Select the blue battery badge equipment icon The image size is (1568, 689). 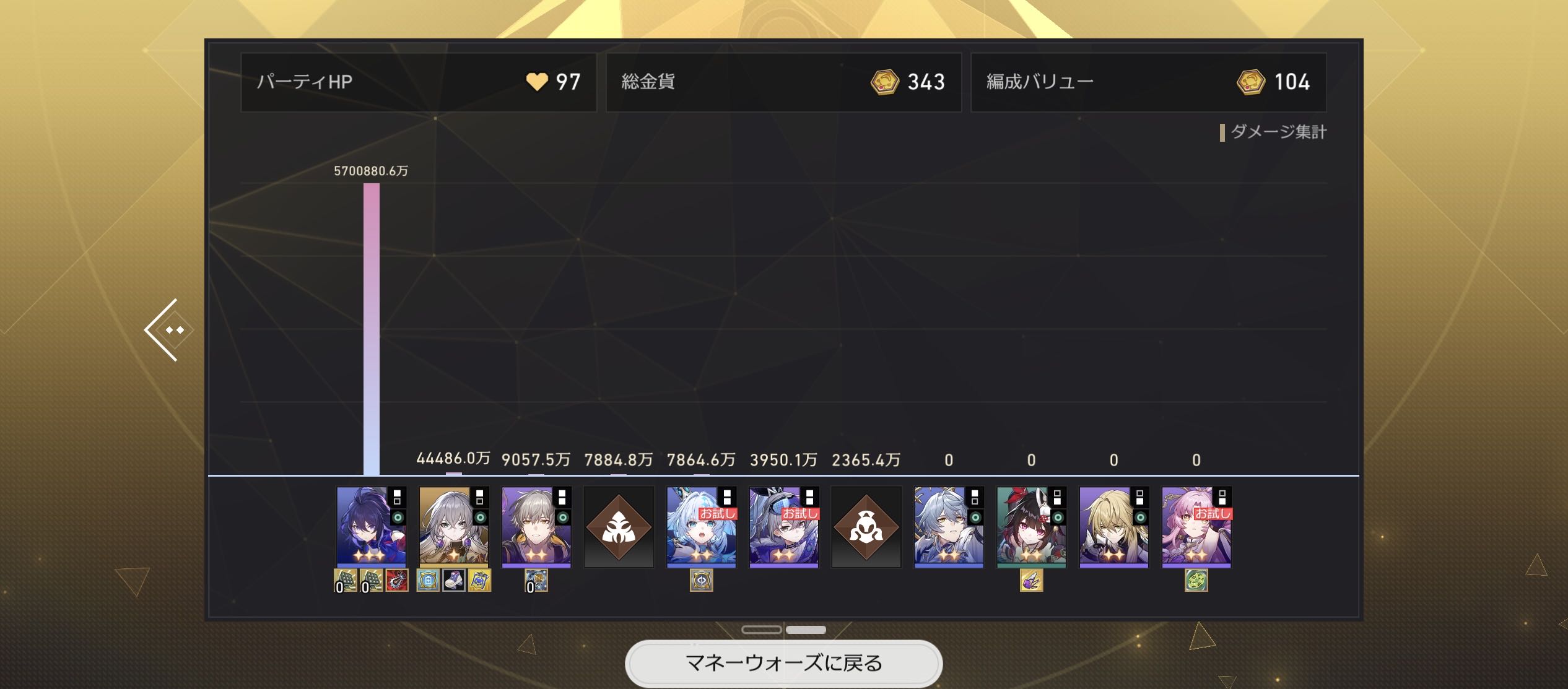click(429, 581)
